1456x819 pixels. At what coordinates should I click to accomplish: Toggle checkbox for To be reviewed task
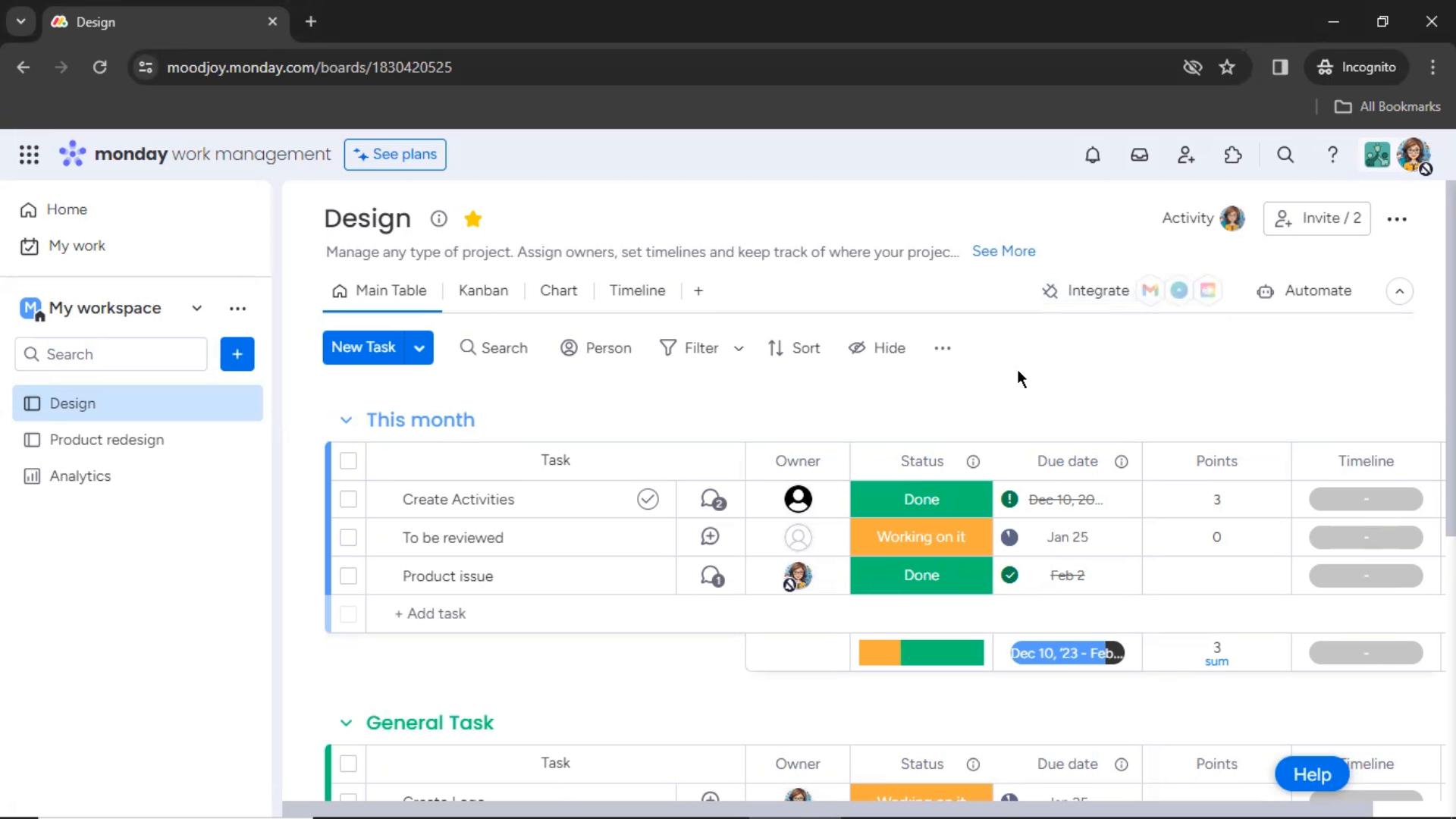pyautogui.click(x=348, y=537)
